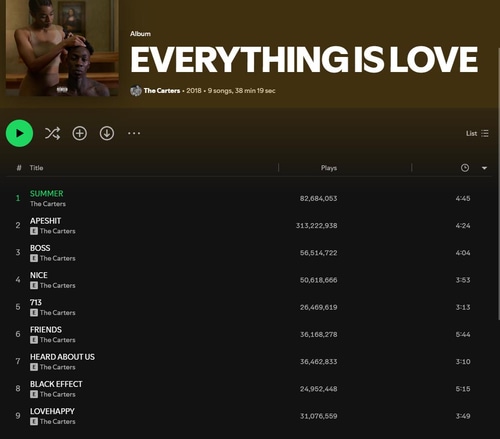Image resolution: width=500 pixels, height=439 pixels.
Task: Click the explicit badge on BOSS
Action: coord(34,258)
